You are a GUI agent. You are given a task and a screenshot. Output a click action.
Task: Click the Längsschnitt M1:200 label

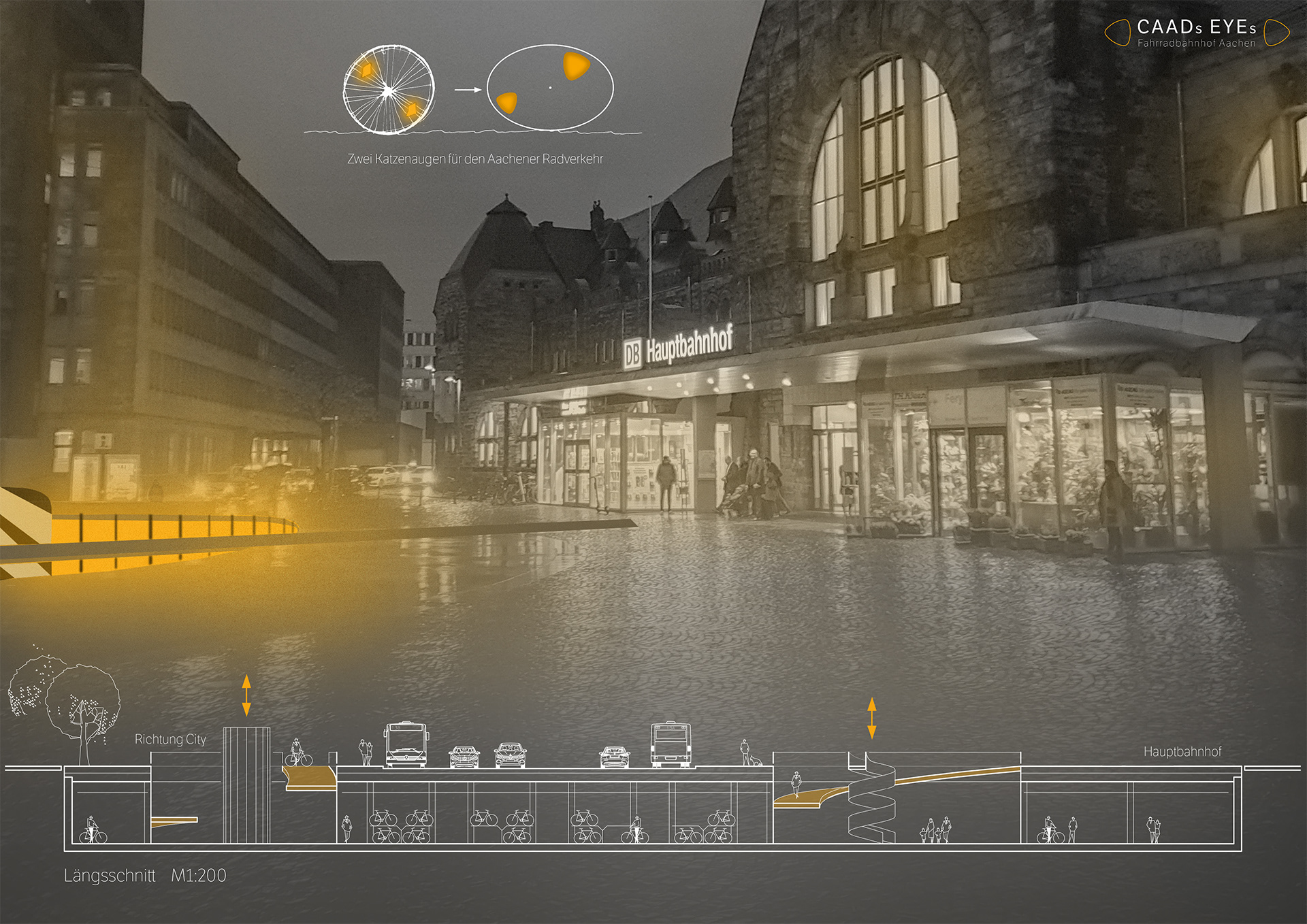click(x=145, y=876)
